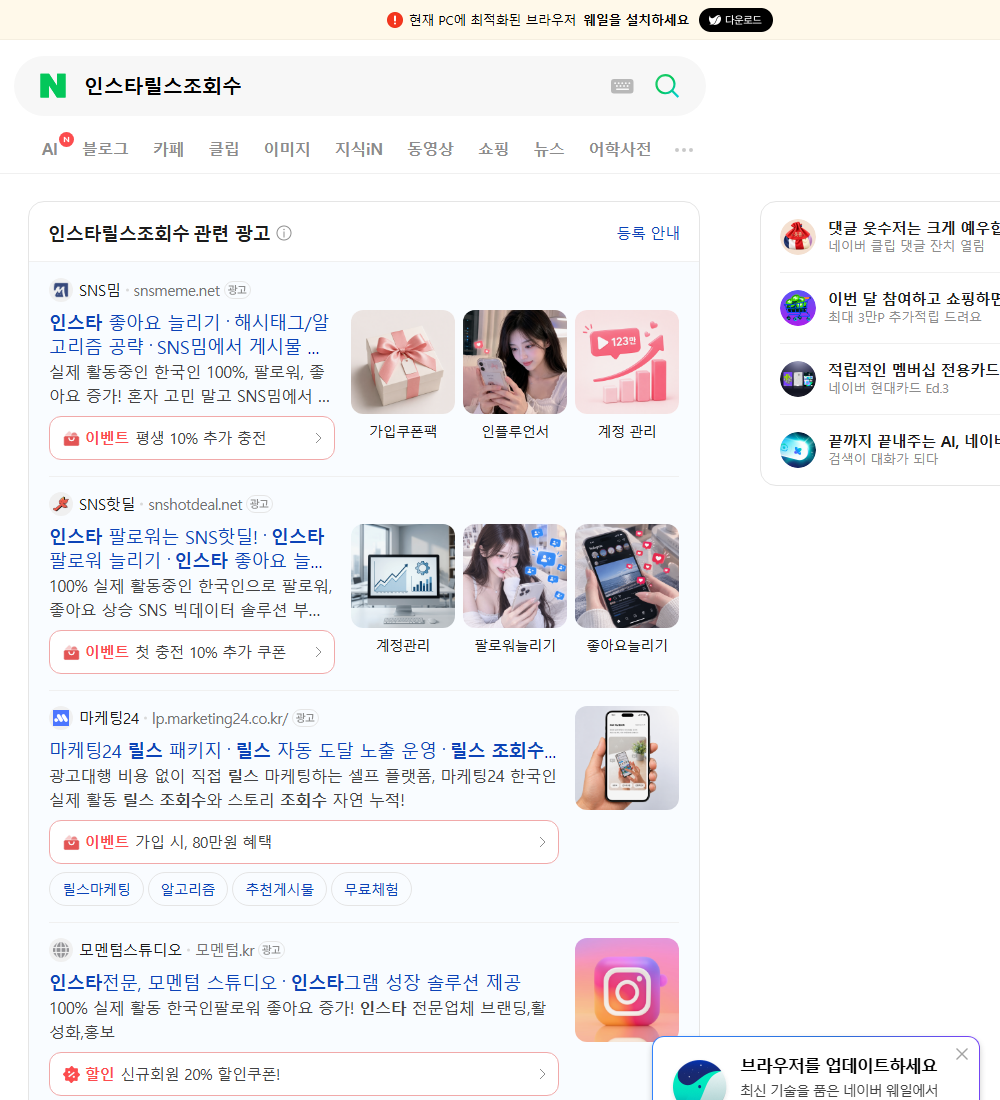Viewport: 1000px width, 1100px height.
Task: Click the 모멘텀스튜디오 globe favicon
Action: coord(61,950)
